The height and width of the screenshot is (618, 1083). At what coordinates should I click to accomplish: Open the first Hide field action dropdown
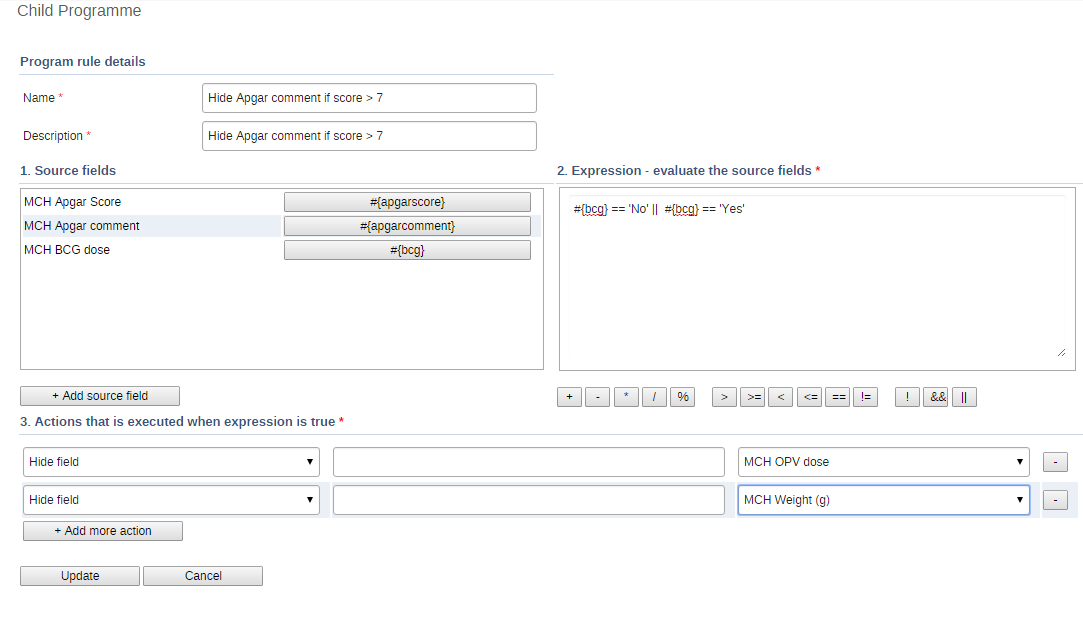[x=171, y=462]
